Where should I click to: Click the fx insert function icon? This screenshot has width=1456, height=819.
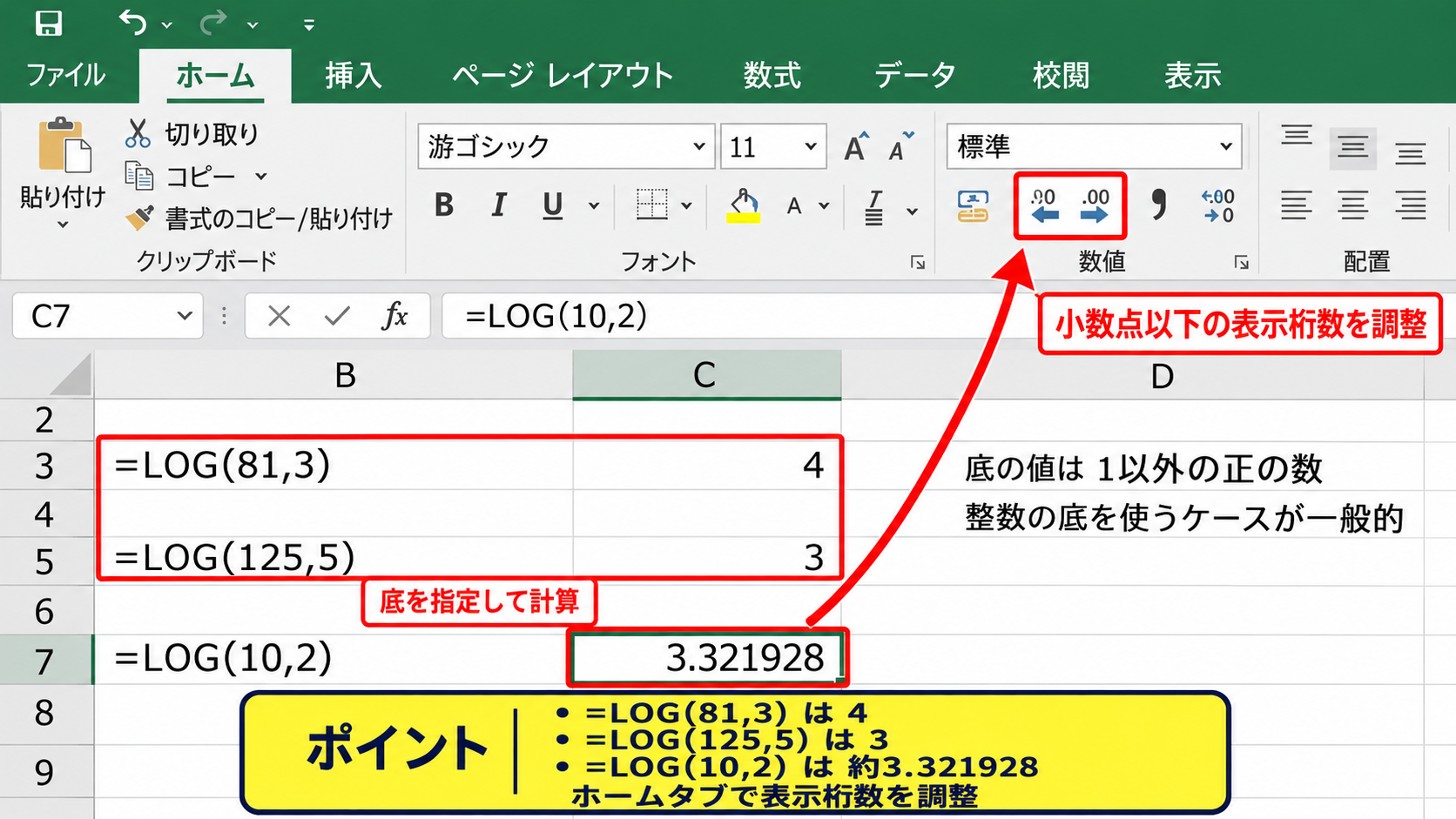coord(394,315)
